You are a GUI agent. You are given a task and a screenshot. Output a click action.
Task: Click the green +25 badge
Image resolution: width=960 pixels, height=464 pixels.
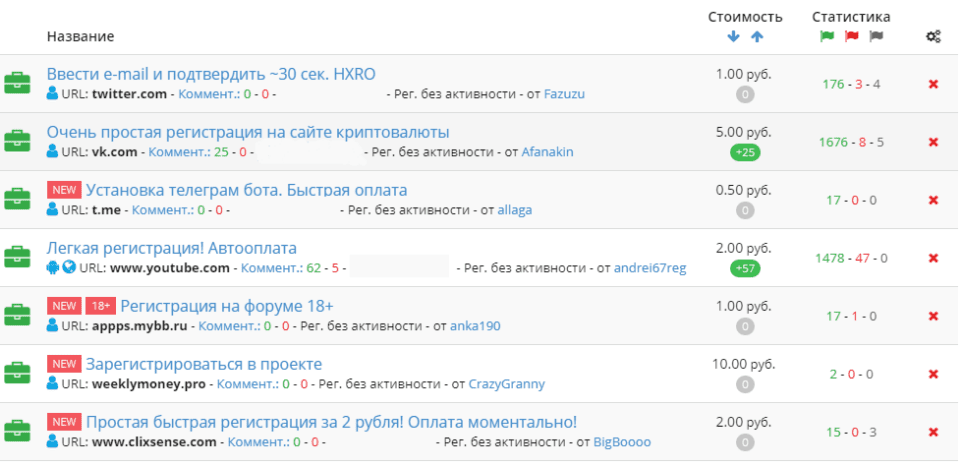coord(744,152)
